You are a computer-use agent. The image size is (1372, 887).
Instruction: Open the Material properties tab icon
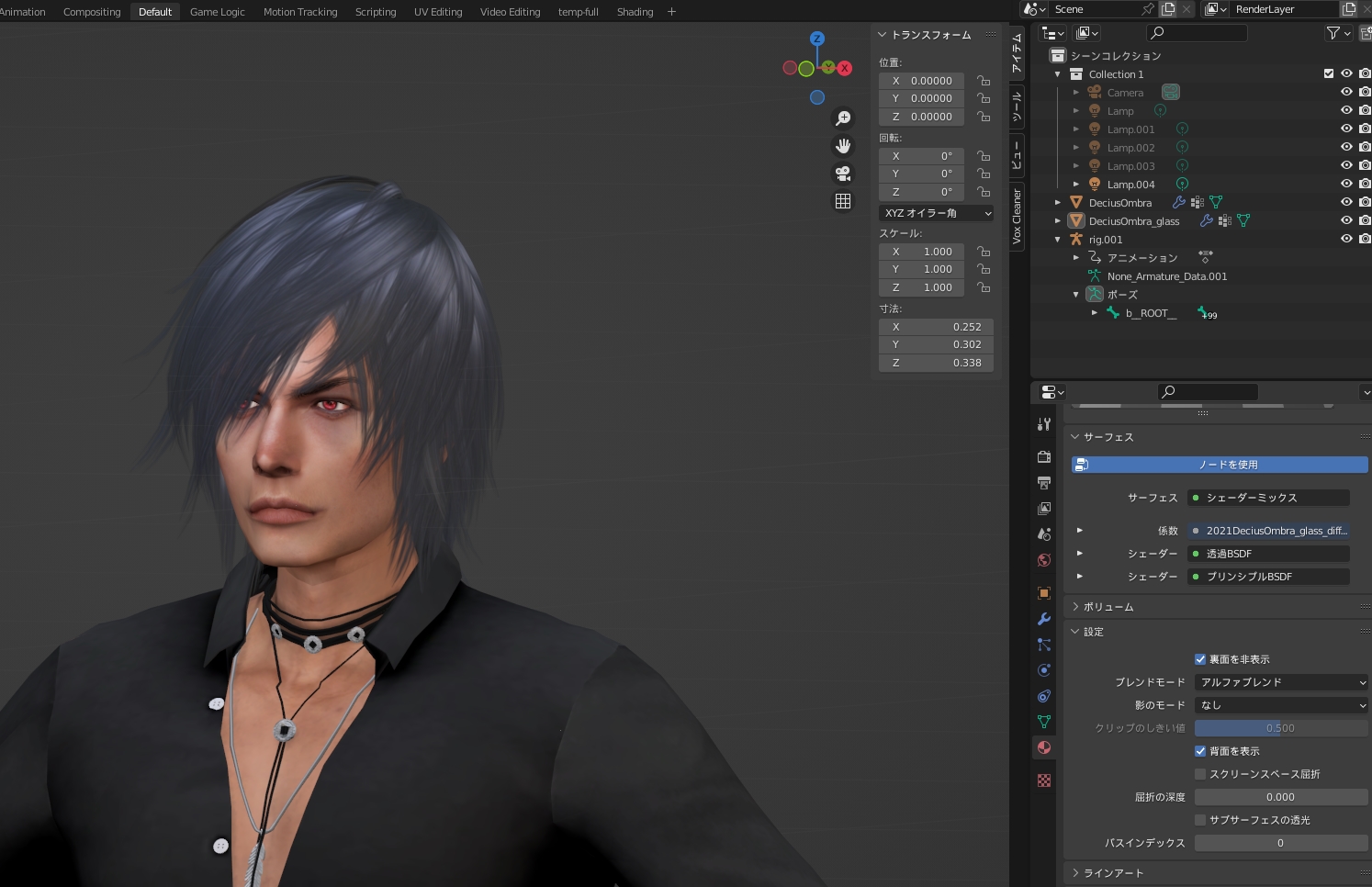(1044, 747)
